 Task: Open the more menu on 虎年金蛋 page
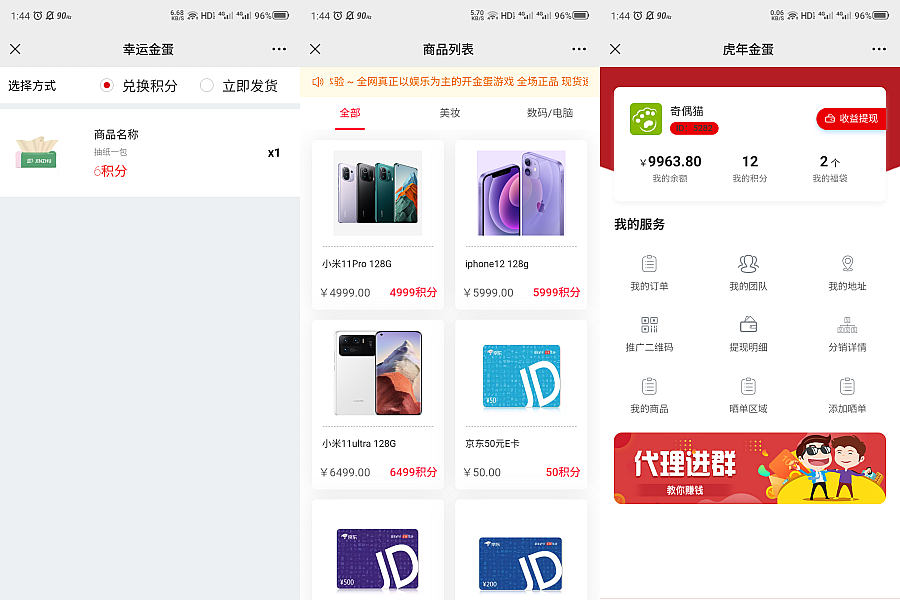(879, 49)
